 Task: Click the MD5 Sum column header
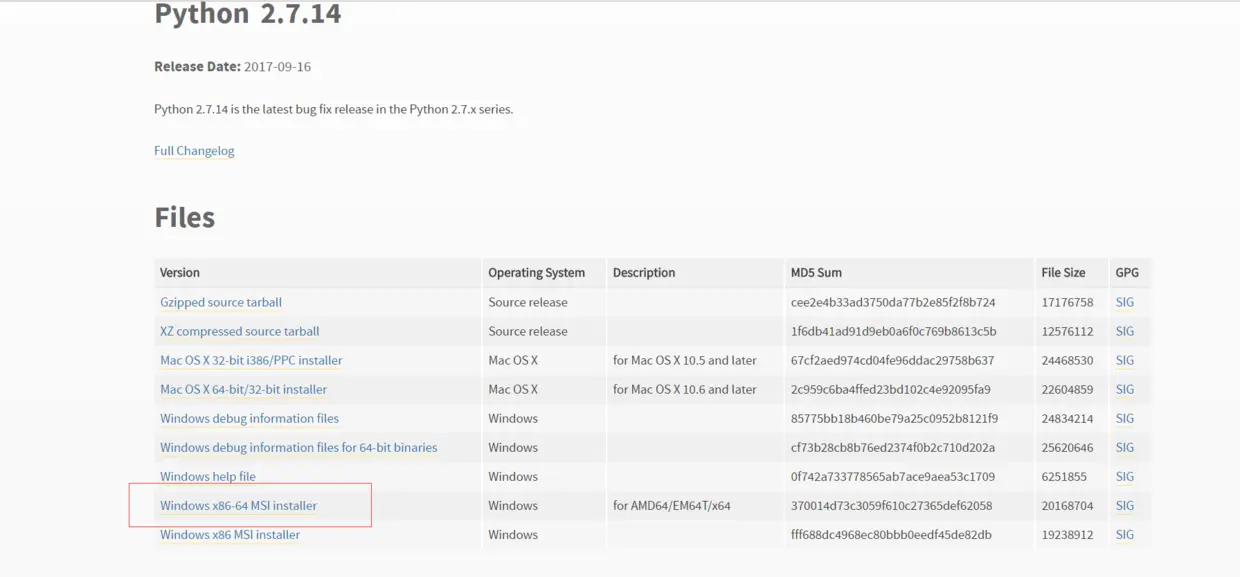tap(816, 272)
